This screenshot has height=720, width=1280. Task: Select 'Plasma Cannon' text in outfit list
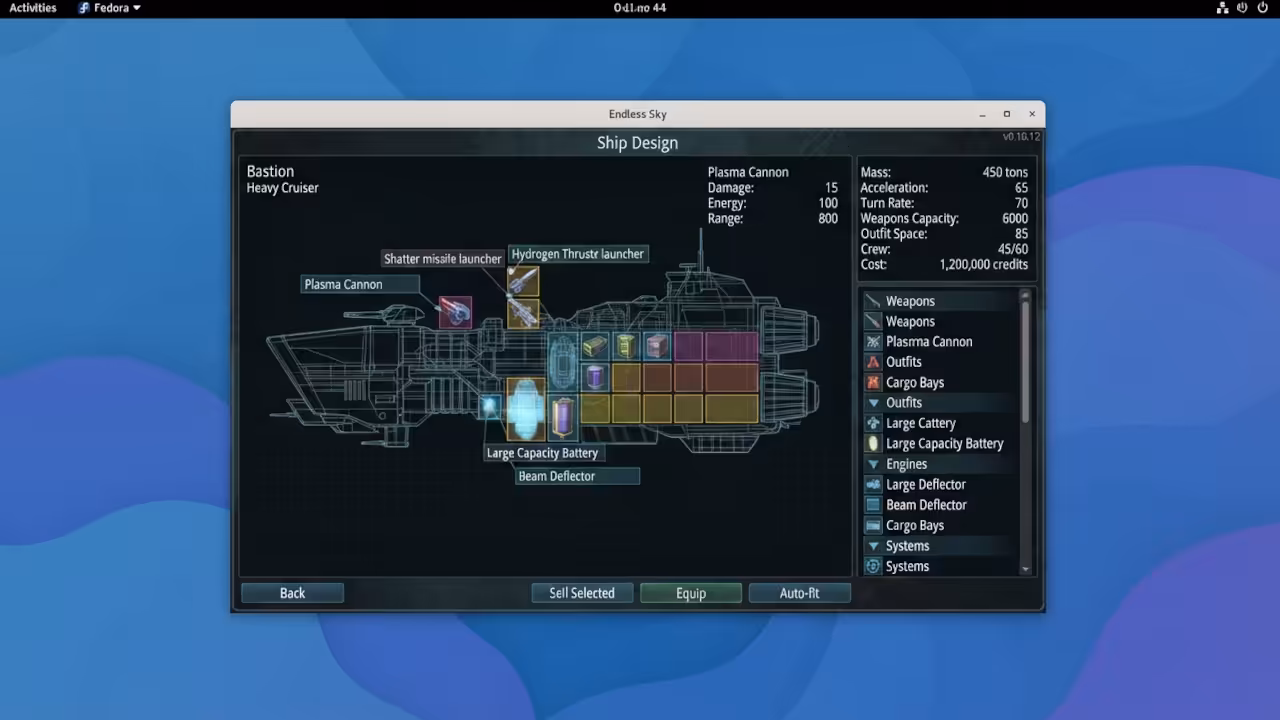pyautogui.click(x=929, y=341)
